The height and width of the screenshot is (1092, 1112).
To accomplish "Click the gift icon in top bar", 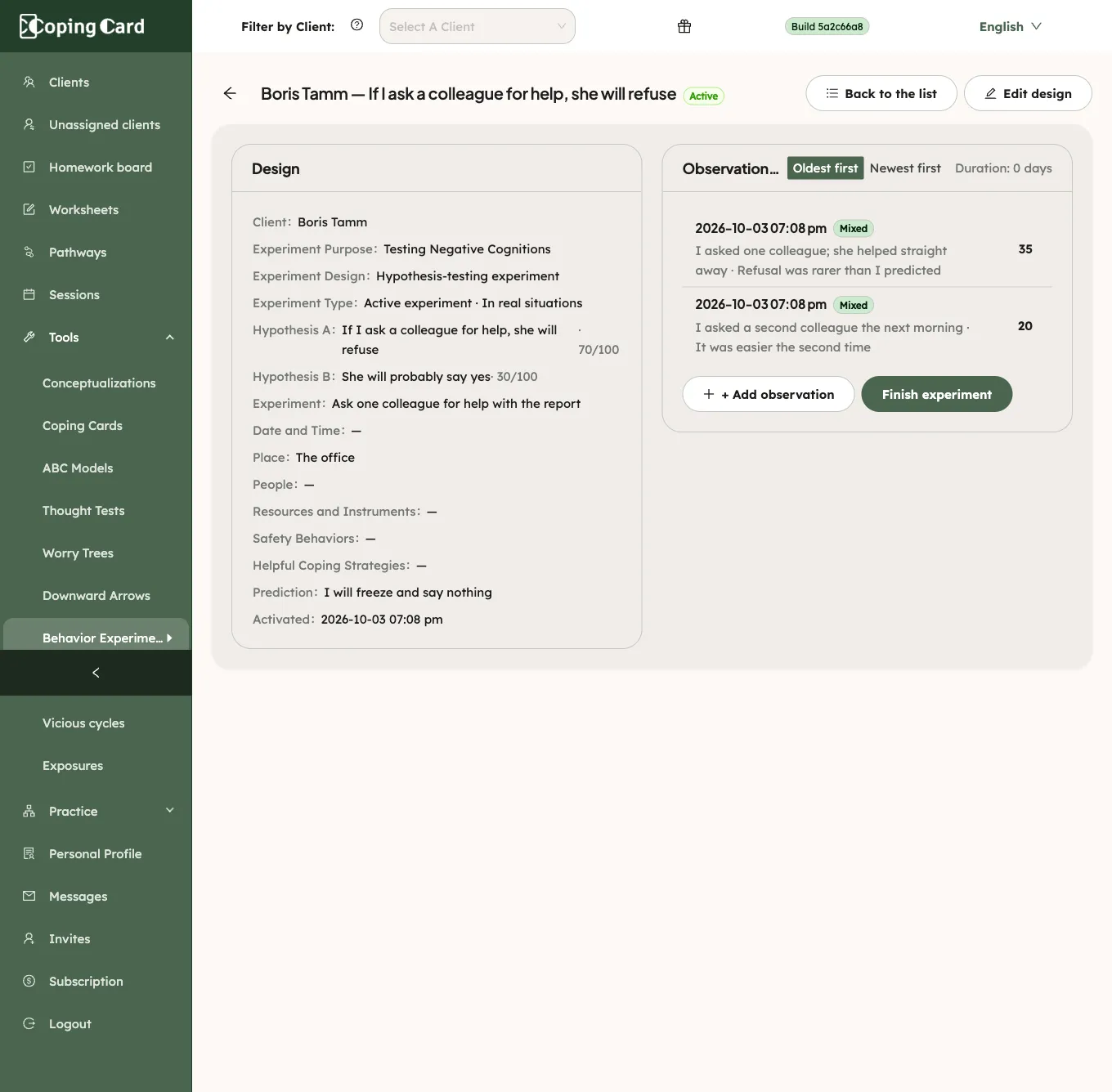I will 684,26.
